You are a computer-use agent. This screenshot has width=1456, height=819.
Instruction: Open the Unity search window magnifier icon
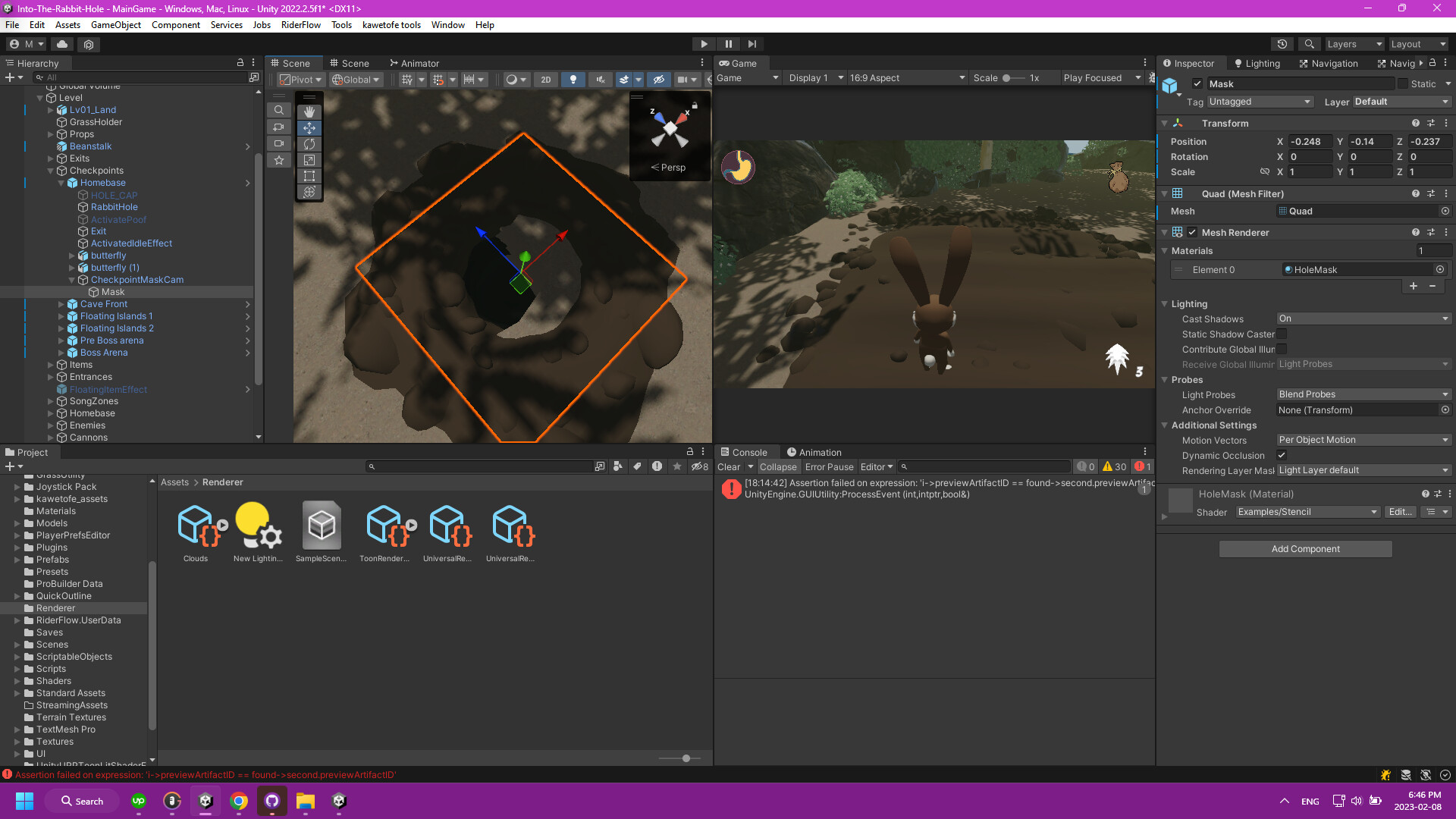(x=1309, y=44)
